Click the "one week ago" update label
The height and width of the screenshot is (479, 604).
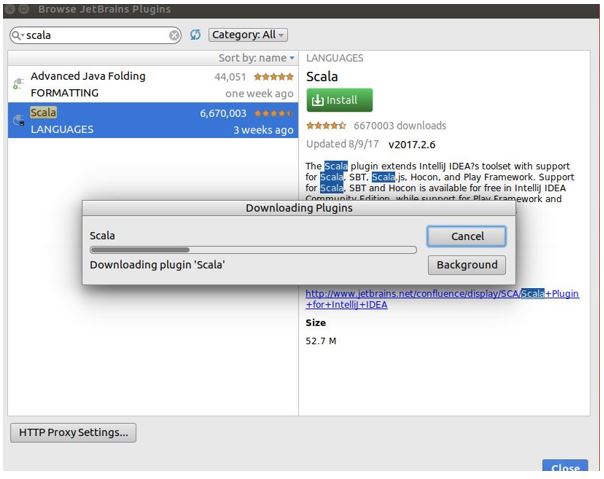[259, 94]
